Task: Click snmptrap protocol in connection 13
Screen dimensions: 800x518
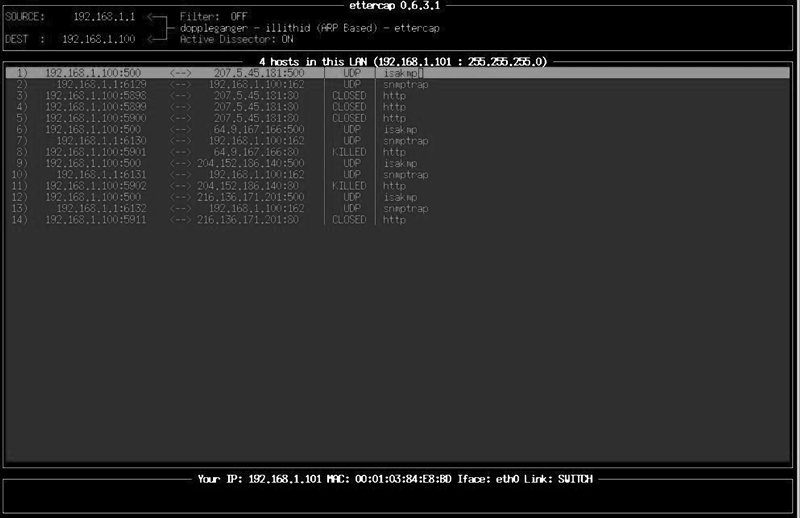Action: coord(406,208)
